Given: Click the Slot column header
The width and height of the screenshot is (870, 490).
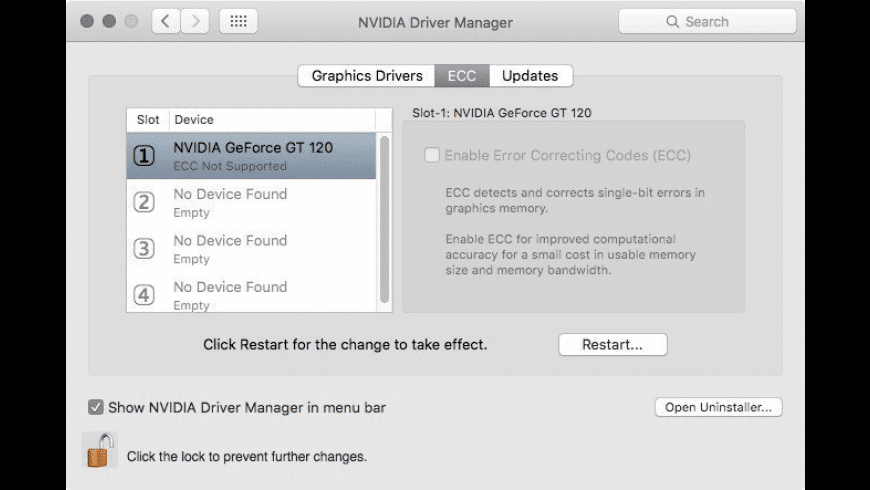Looking at the screenshot, I should click(x=148, y=119).
